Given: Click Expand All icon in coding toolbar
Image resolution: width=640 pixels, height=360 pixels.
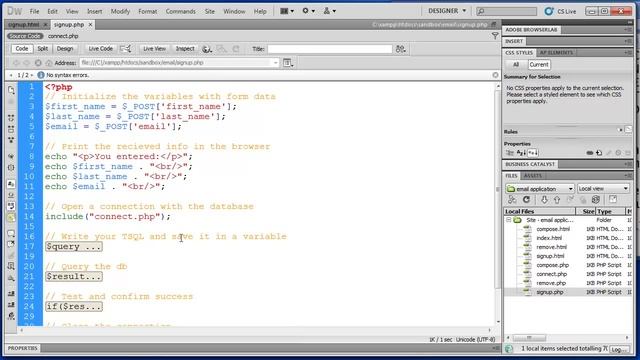Looking at the screenshot, I should (11, 140).
